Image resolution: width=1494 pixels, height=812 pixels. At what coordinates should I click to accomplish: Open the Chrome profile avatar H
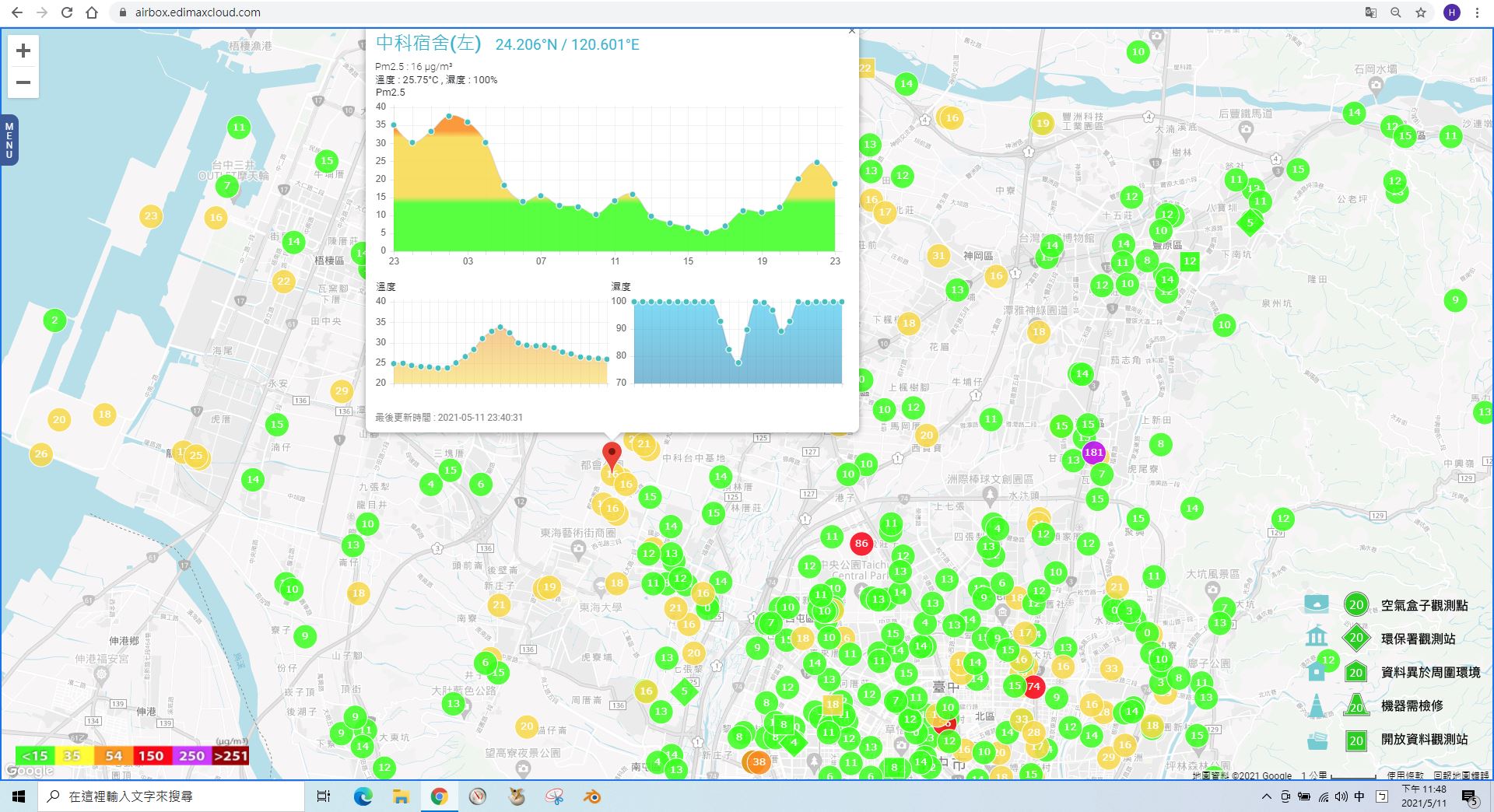click(1452, 12)
